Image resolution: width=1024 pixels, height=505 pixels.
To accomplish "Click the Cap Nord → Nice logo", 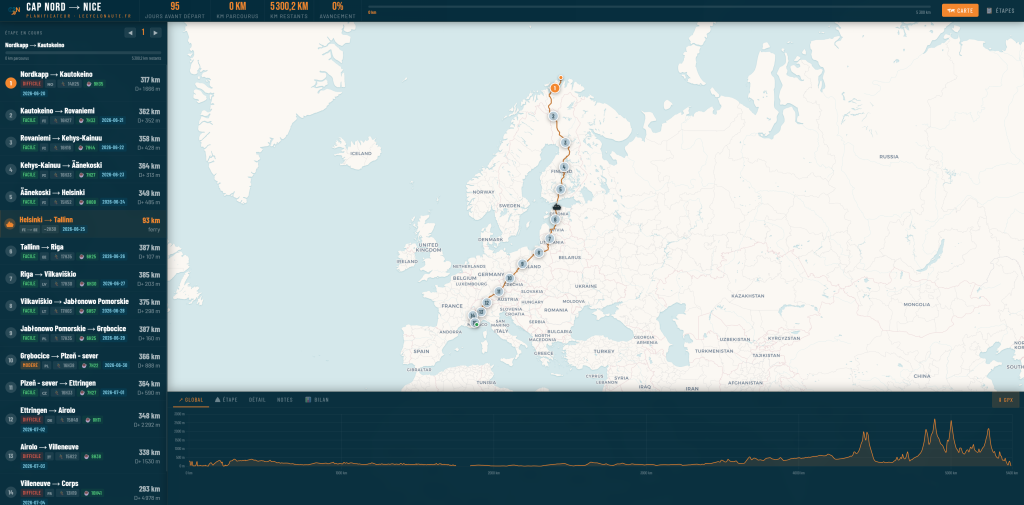I will click(x=14, y=10).
